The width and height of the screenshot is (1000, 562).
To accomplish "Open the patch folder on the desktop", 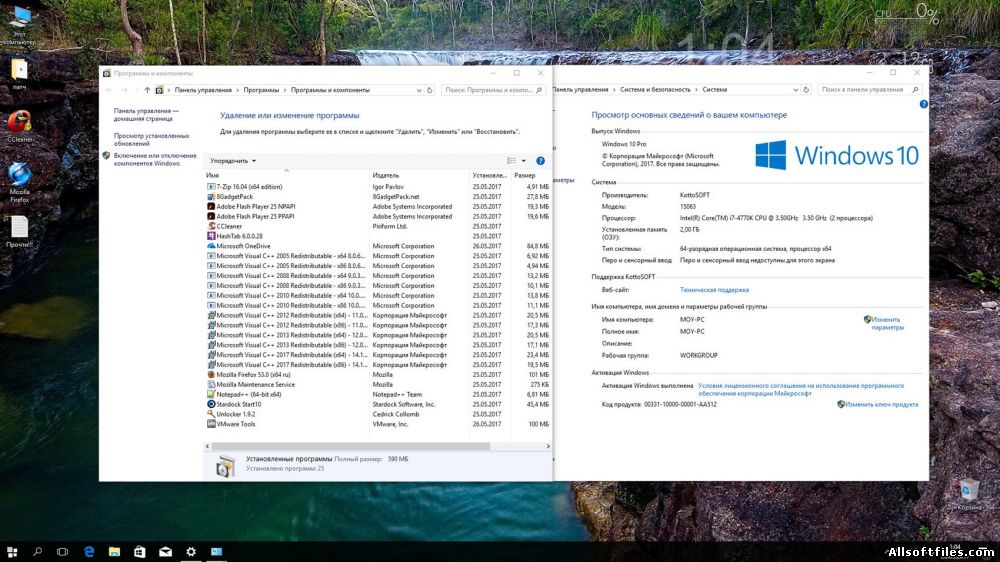I will point(20,73).
